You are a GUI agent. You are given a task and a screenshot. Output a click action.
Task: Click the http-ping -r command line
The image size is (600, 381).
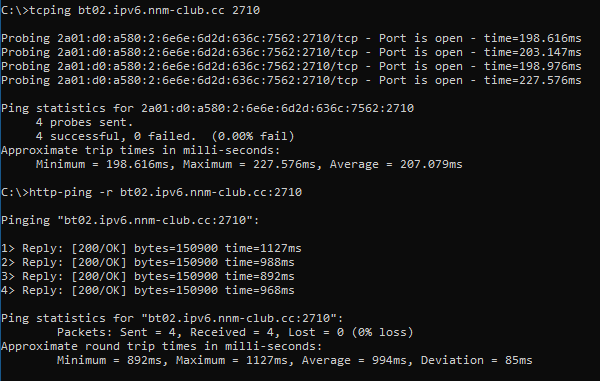(152, 192)
